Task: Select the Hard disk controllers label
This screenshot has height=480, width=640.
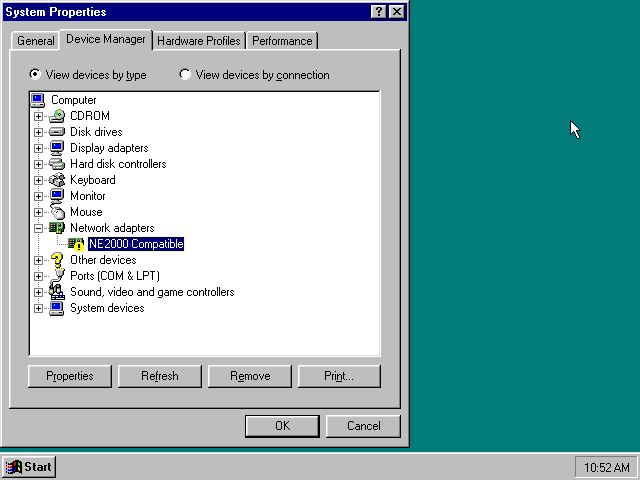Action: [x=118, y=164]
